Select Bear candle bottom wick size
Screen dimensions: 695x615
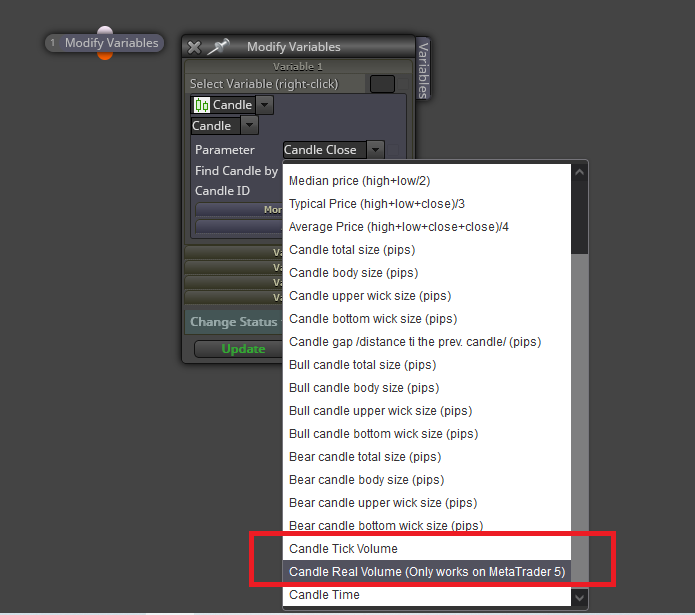tap(427, 526)
